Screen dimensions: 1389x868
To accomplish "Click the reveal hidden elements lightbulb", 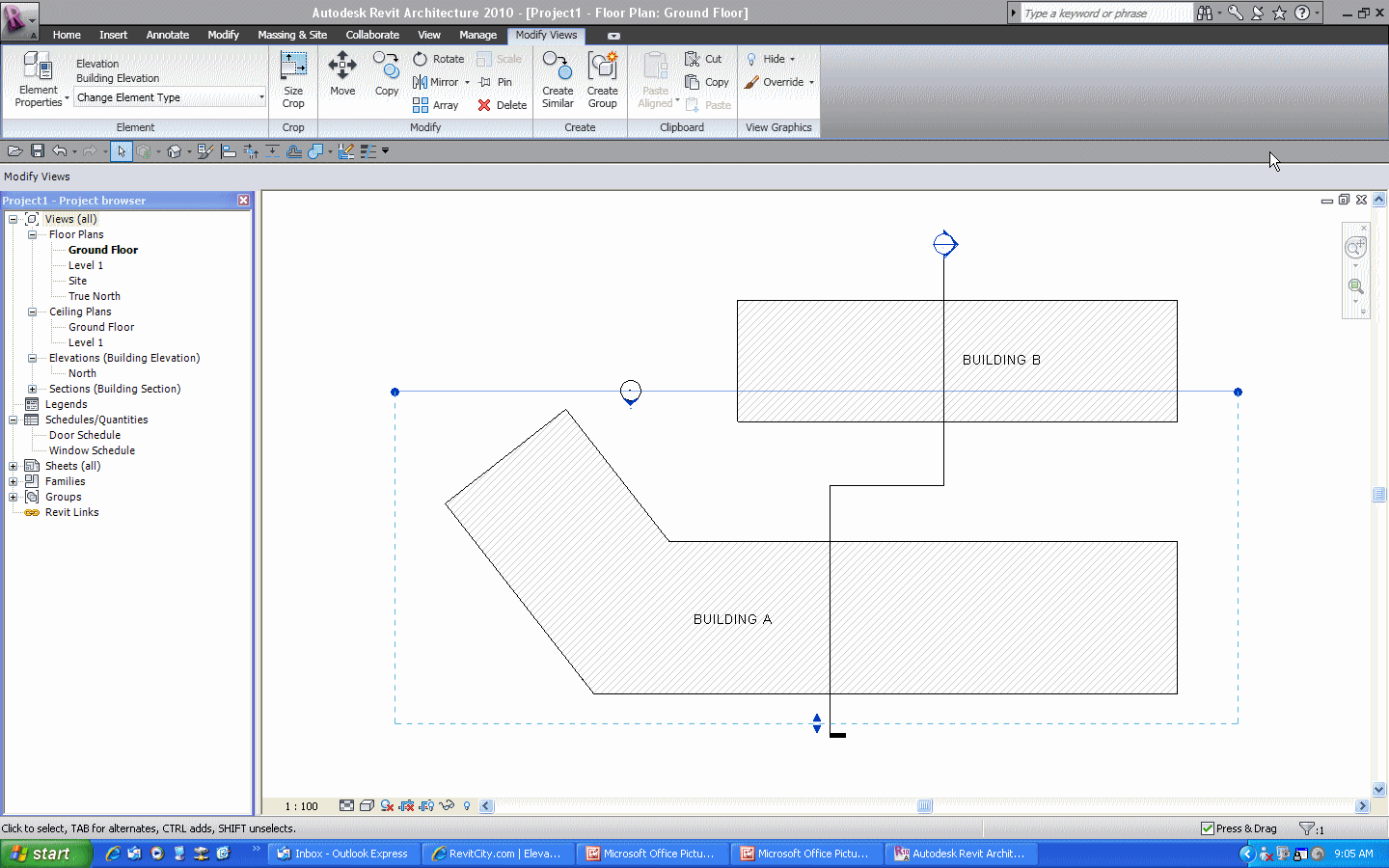I will (x=467, y=806).
